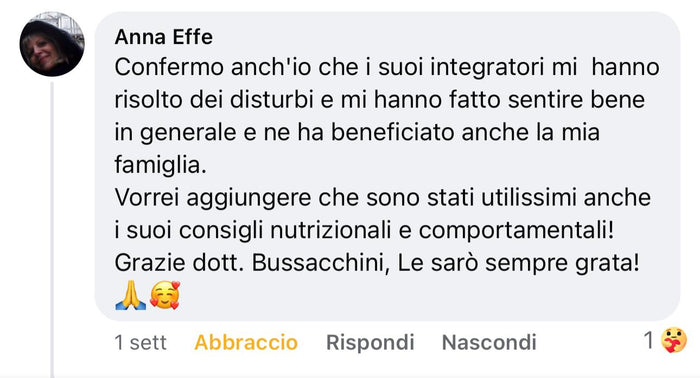Click the "Vorrei aggiungere" sentence start

pyautogui.click(x=212, y=198)
